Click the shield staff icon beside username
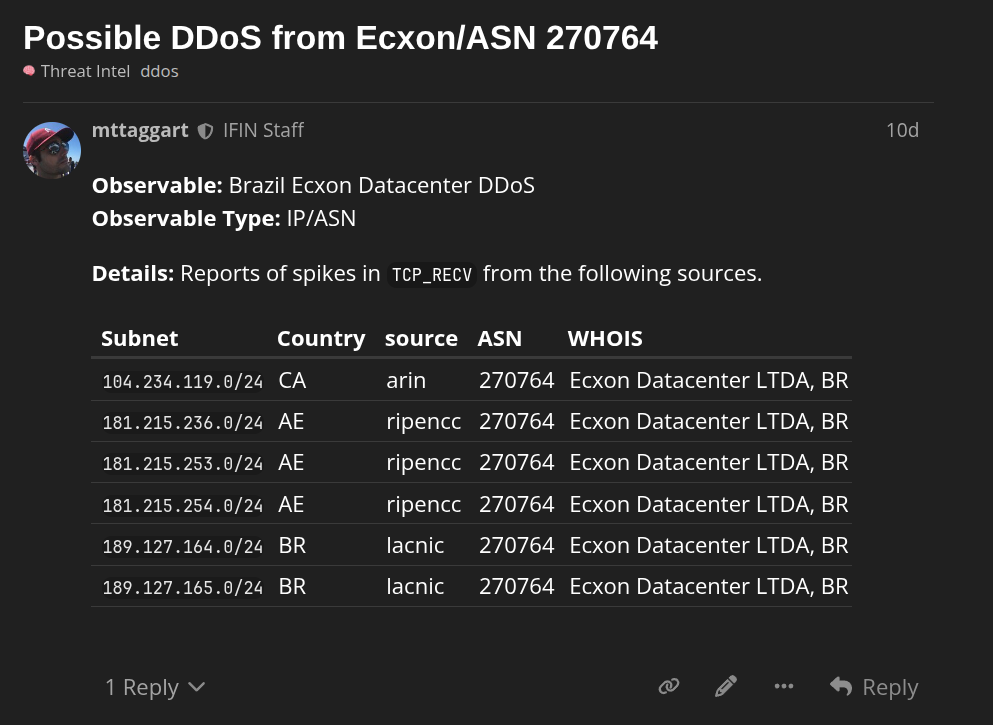Image resolution: width=993 pixels, height=725 pixels. [205, 131]
